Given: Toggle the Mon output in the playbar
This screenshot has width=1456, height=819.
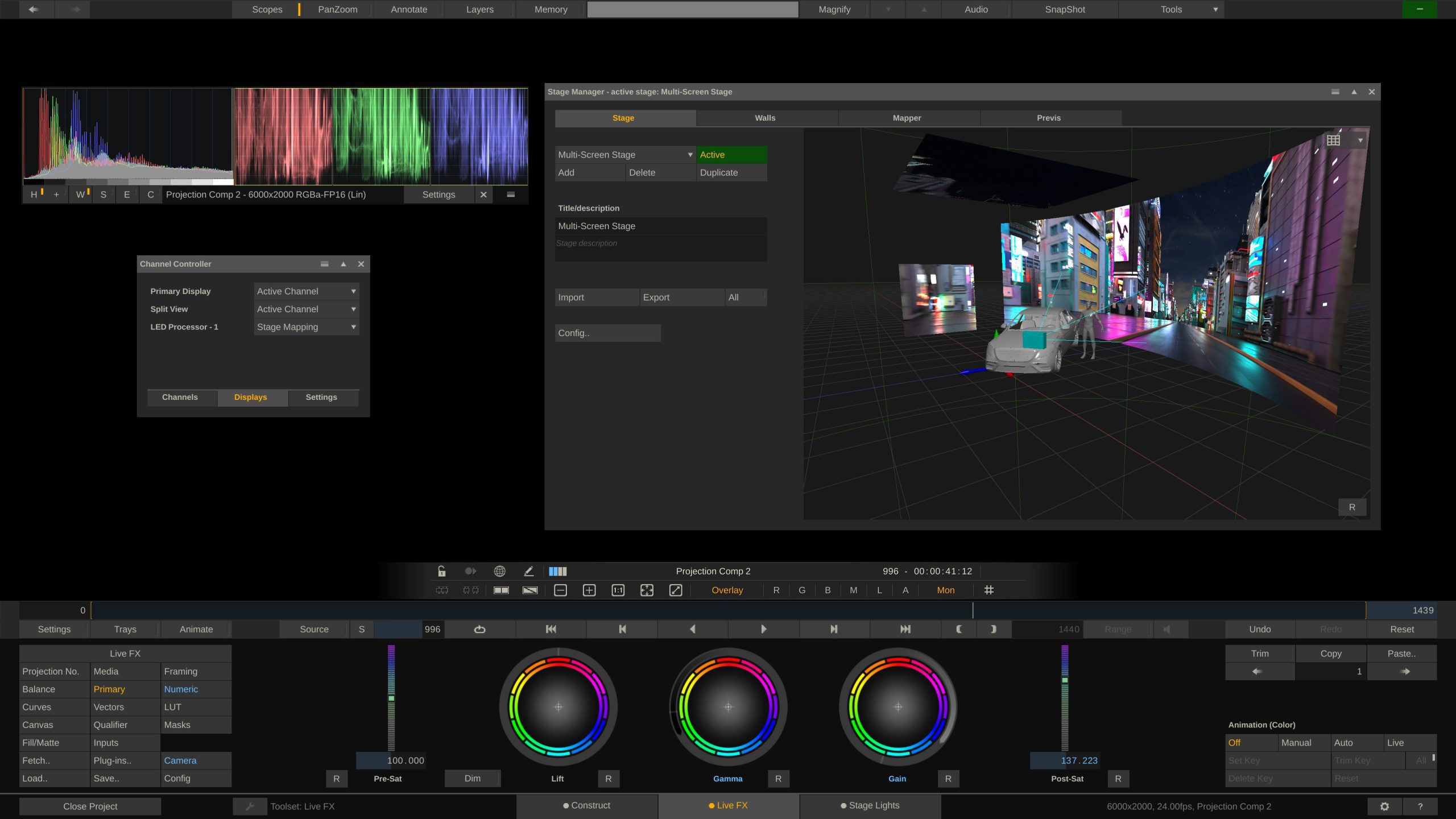Looking at the screenshot, I should [945, 590].
